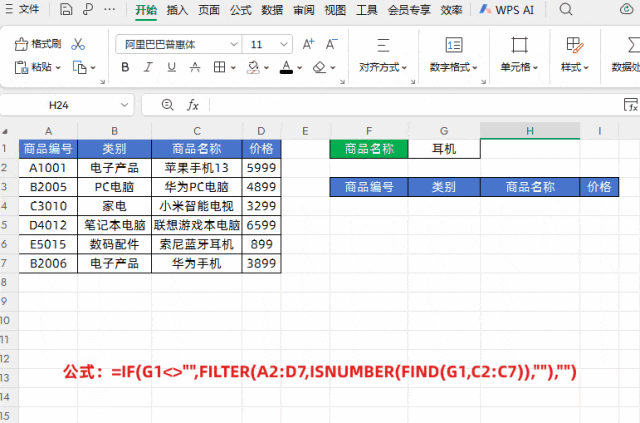Expand the eraser clear dropdown arrow
The height and width of the screenshot is (423, 640).
click(x=333, y=67)
